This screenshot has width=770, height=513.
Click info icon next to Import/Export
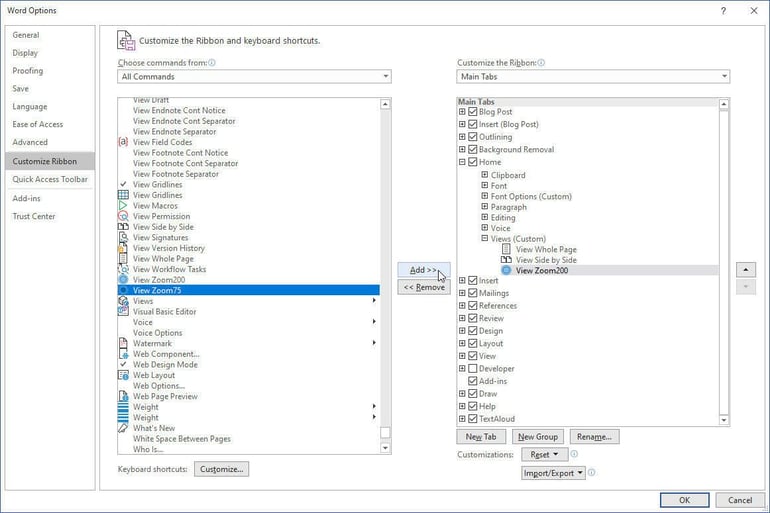point(592,472)
